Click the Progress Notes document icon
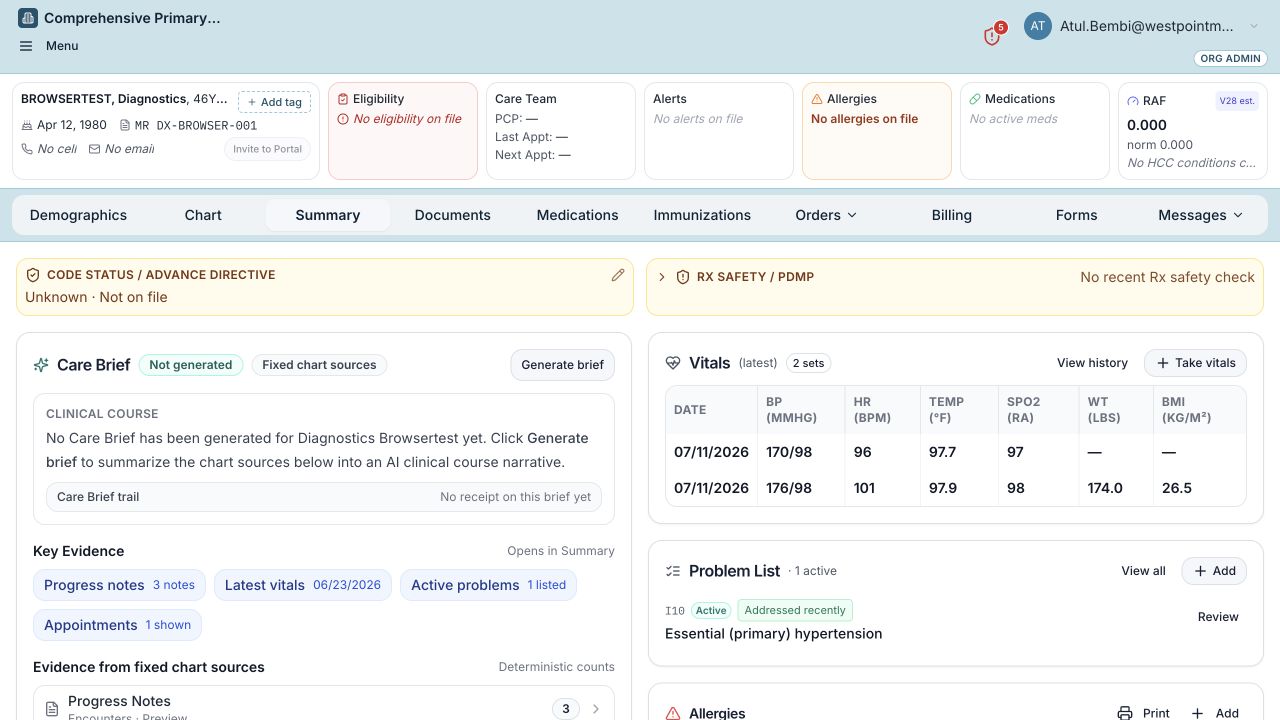 coord(52,709)
